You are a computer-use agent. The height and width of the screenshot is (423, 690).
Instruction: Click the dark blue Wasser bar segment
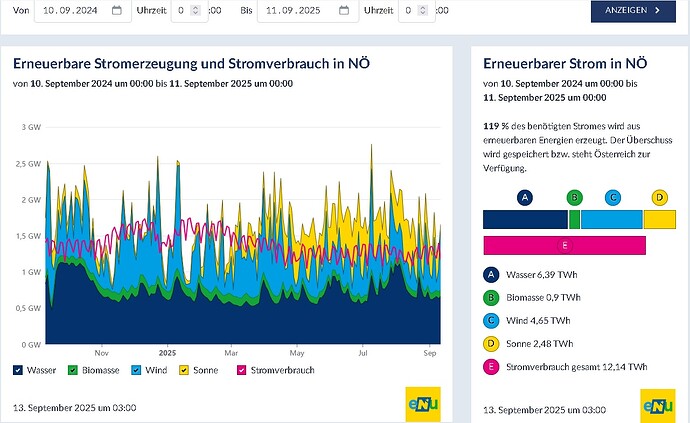click(525, 220)
